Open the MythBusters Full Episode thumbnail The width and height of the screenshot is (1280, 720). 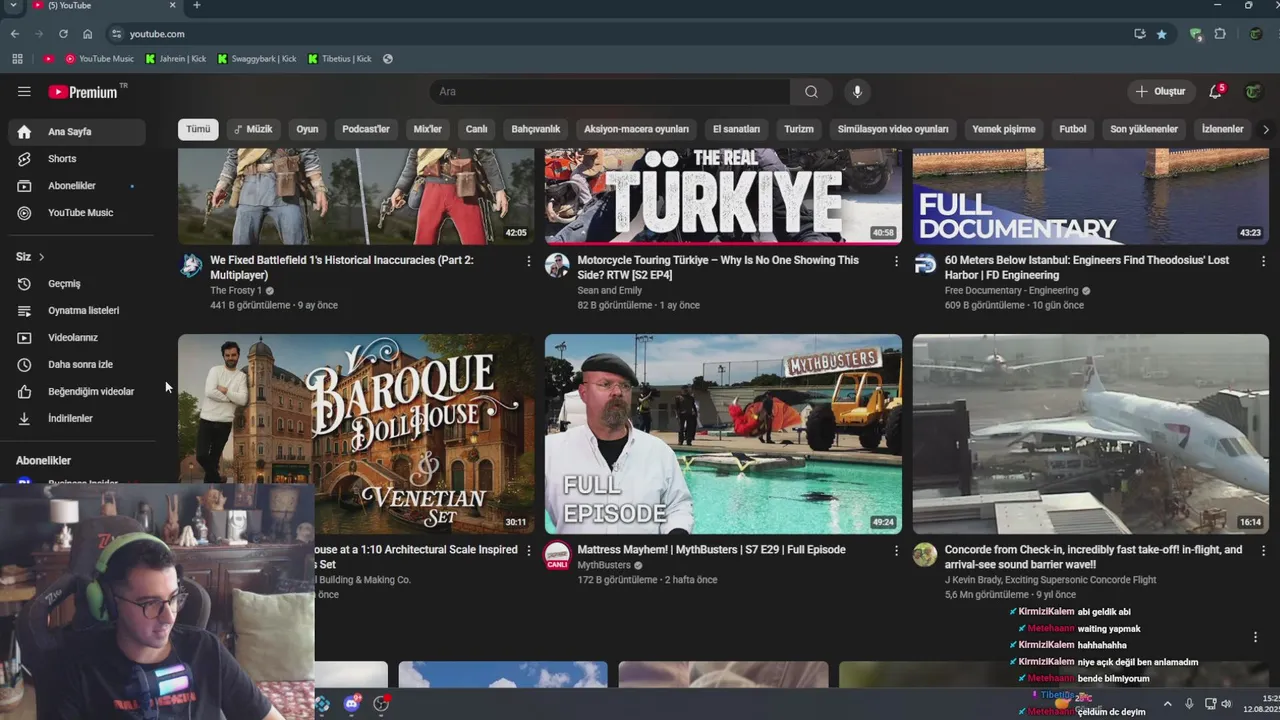723,434
